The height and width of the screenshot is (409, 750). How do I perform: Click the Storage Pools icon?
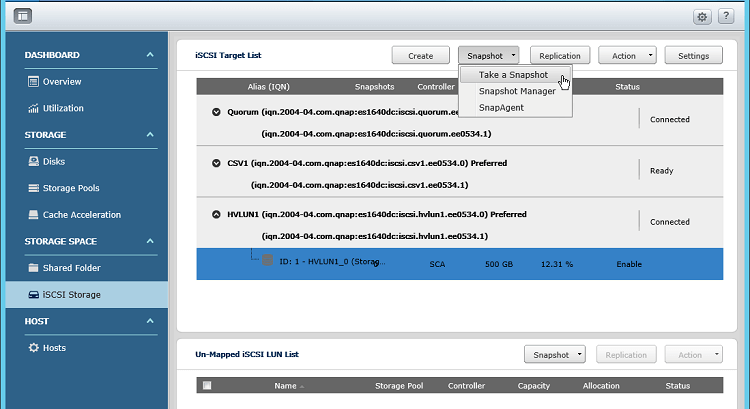(33, 188)
